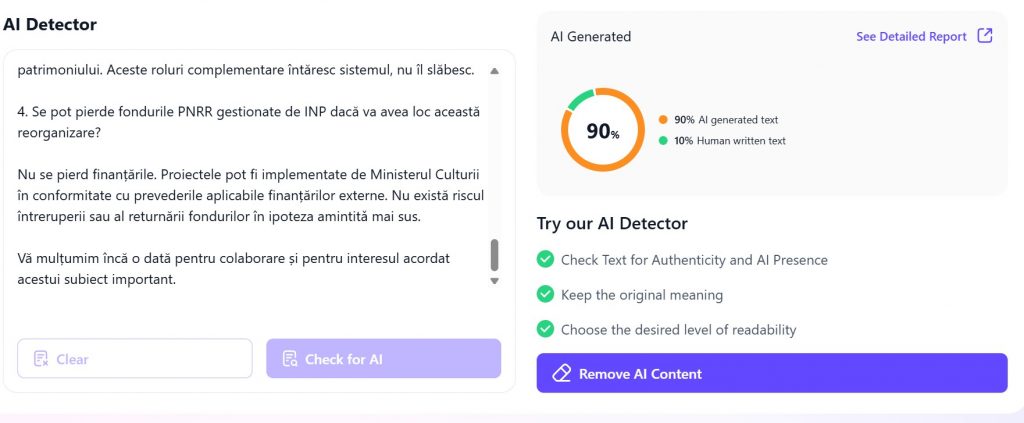This screenshot has width=1024, height=423.
Task: Click the document search icon in Check for AI
Action: point(290,359)
